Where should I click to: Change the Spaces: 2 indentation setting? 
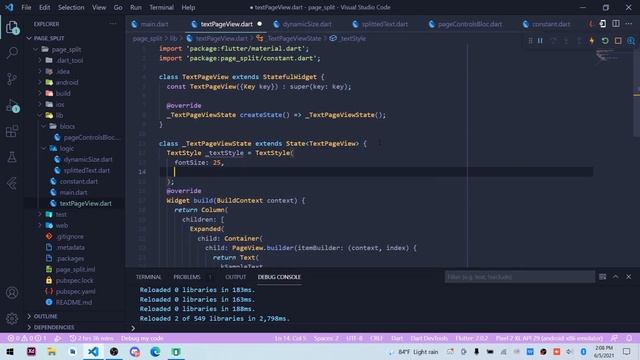pyautogui.click(x=326, y=338)
